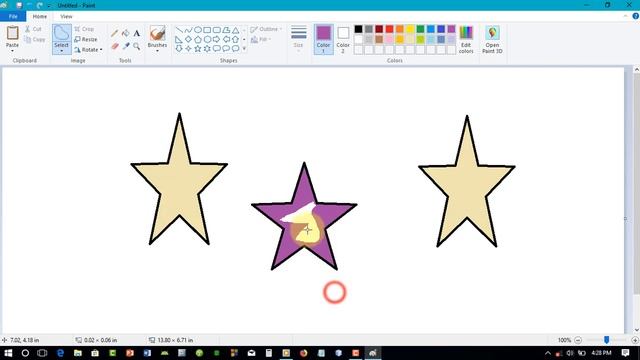The width and height of the screenshot is (640, 360).
Task: Choose the Right arrow shape
Action: [216, 40]
